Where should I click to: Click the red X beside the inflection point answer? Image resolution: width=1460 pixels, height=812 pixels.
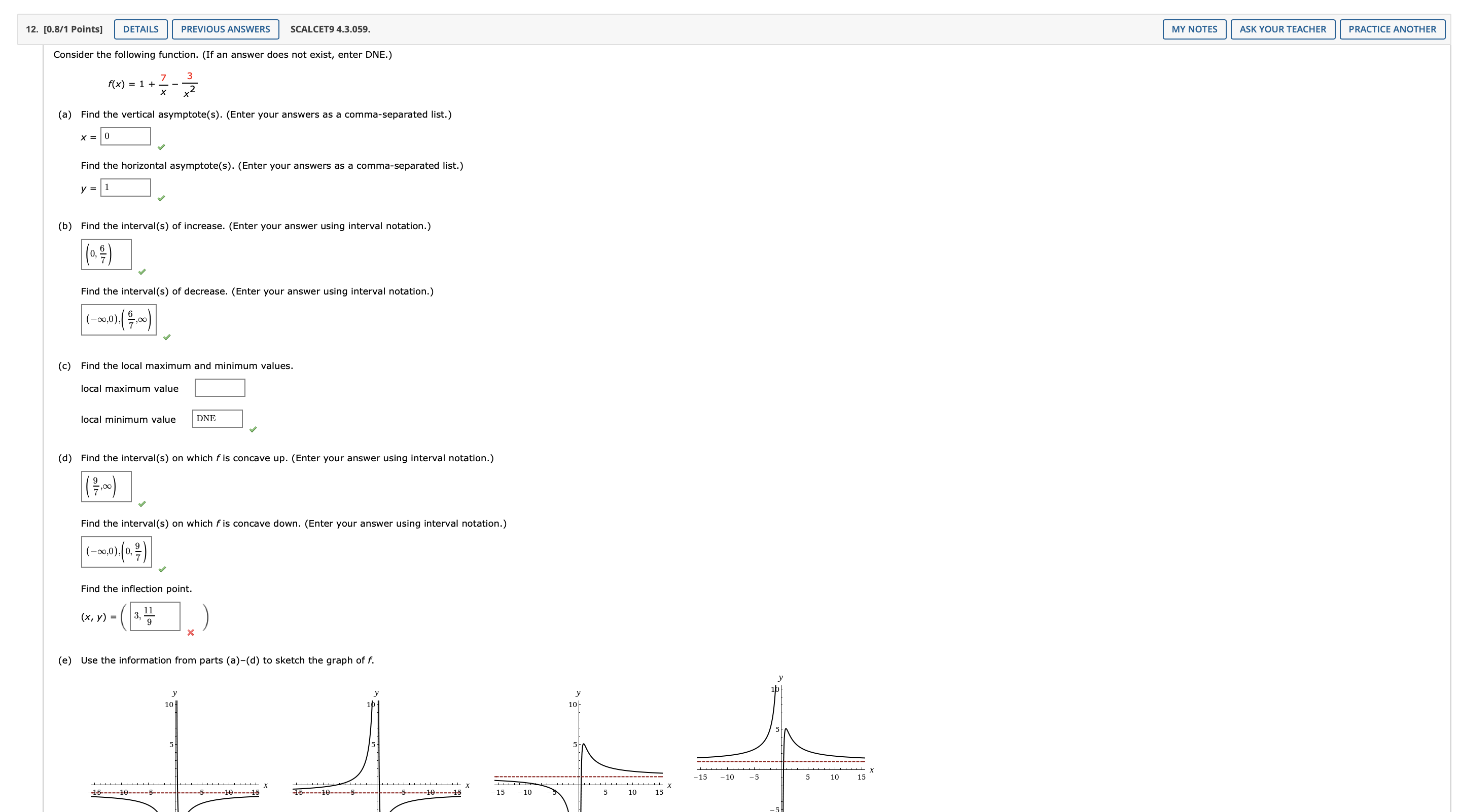pyautogui.click(x=191, y=633)
